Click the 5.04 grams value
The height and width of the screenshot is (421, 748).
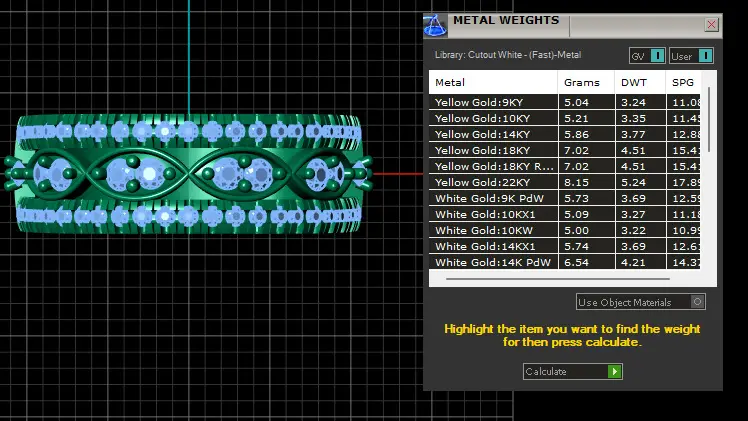pyautogui.click(x=576, y=103)
